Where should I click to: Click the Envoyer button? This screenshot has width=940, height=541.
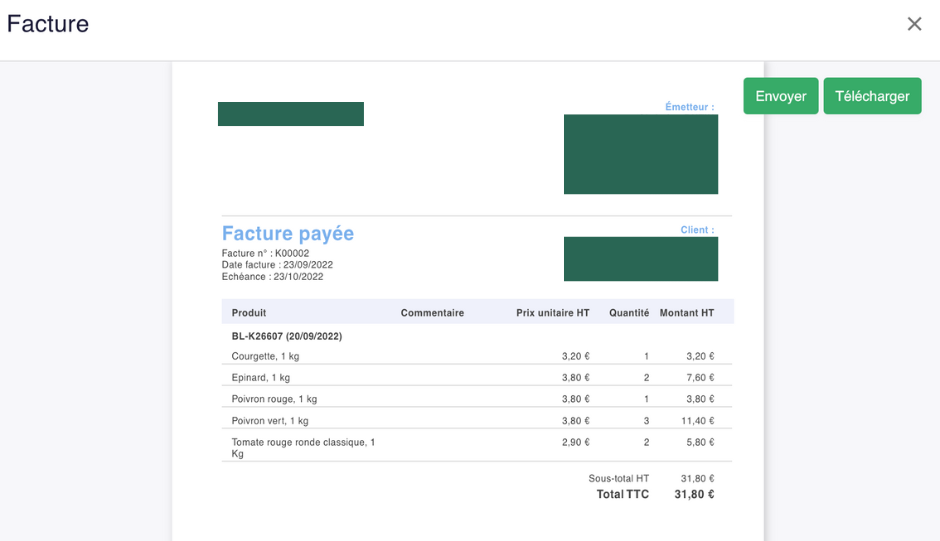(780, 96)
